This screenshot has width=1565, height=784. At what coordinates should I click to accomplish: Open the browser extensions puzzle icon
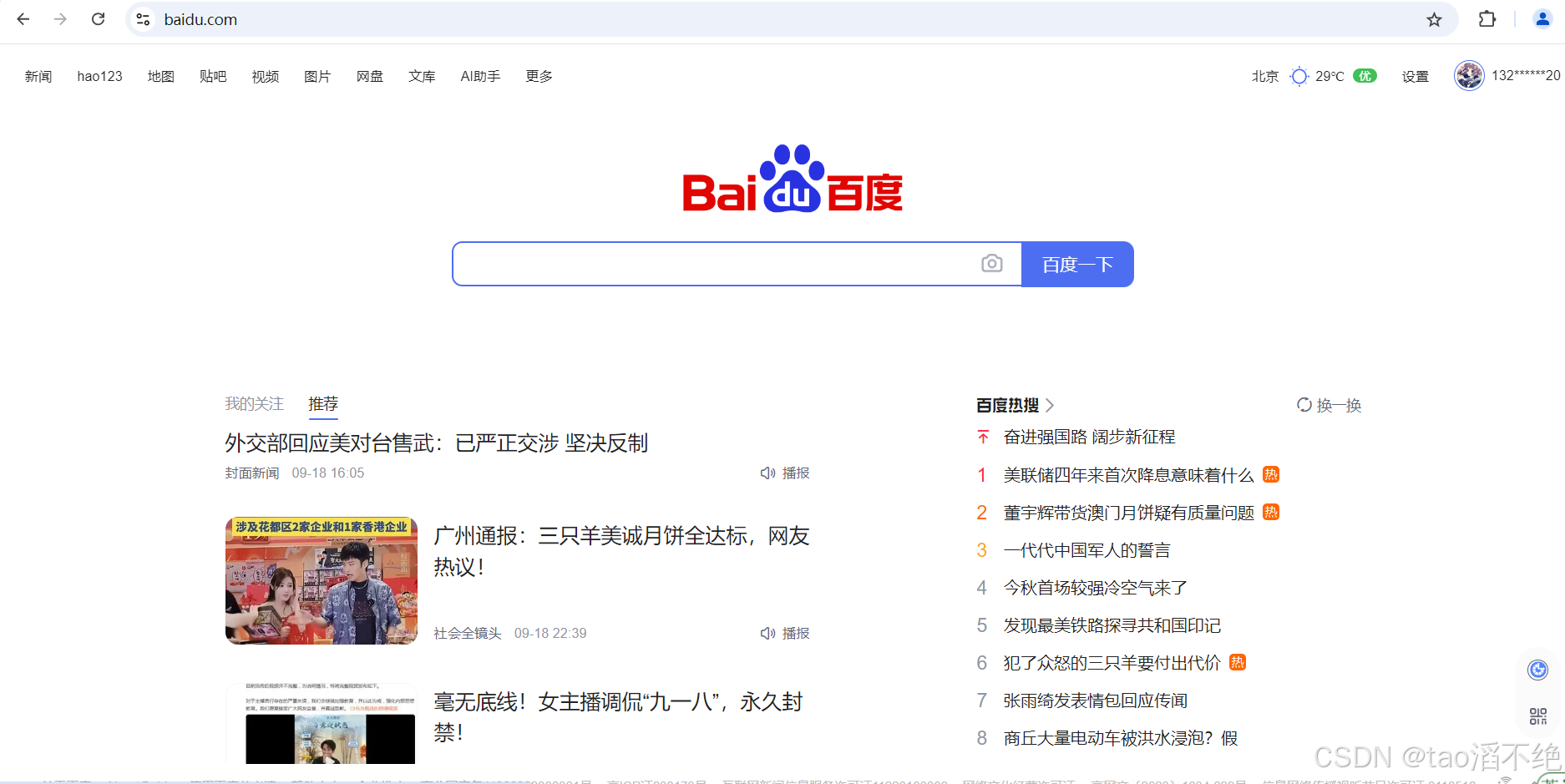[1486, 19]
